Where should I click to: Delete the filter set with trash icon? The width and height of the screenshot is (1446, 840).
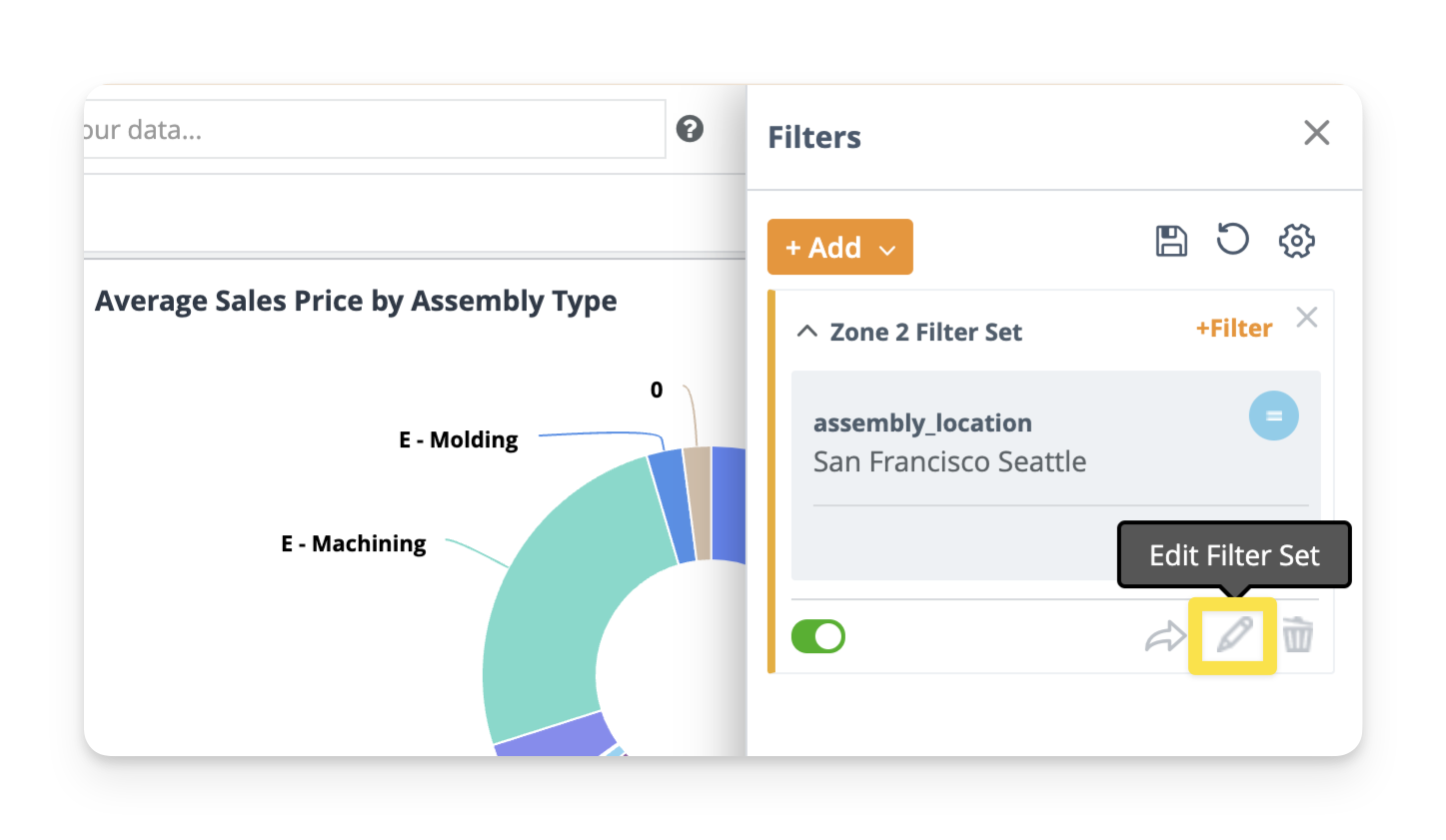click(1297, 635)
